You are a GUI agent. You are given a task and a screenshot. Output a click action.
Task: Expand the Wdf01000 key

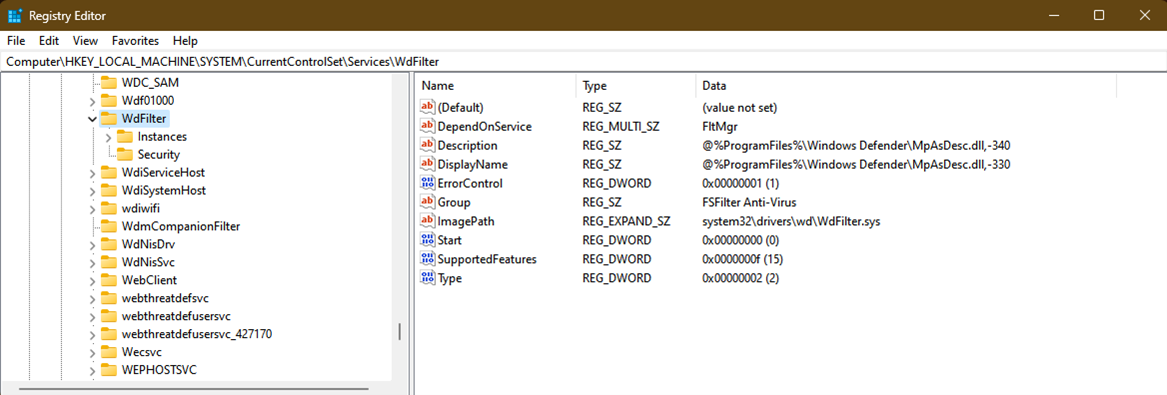92,100
